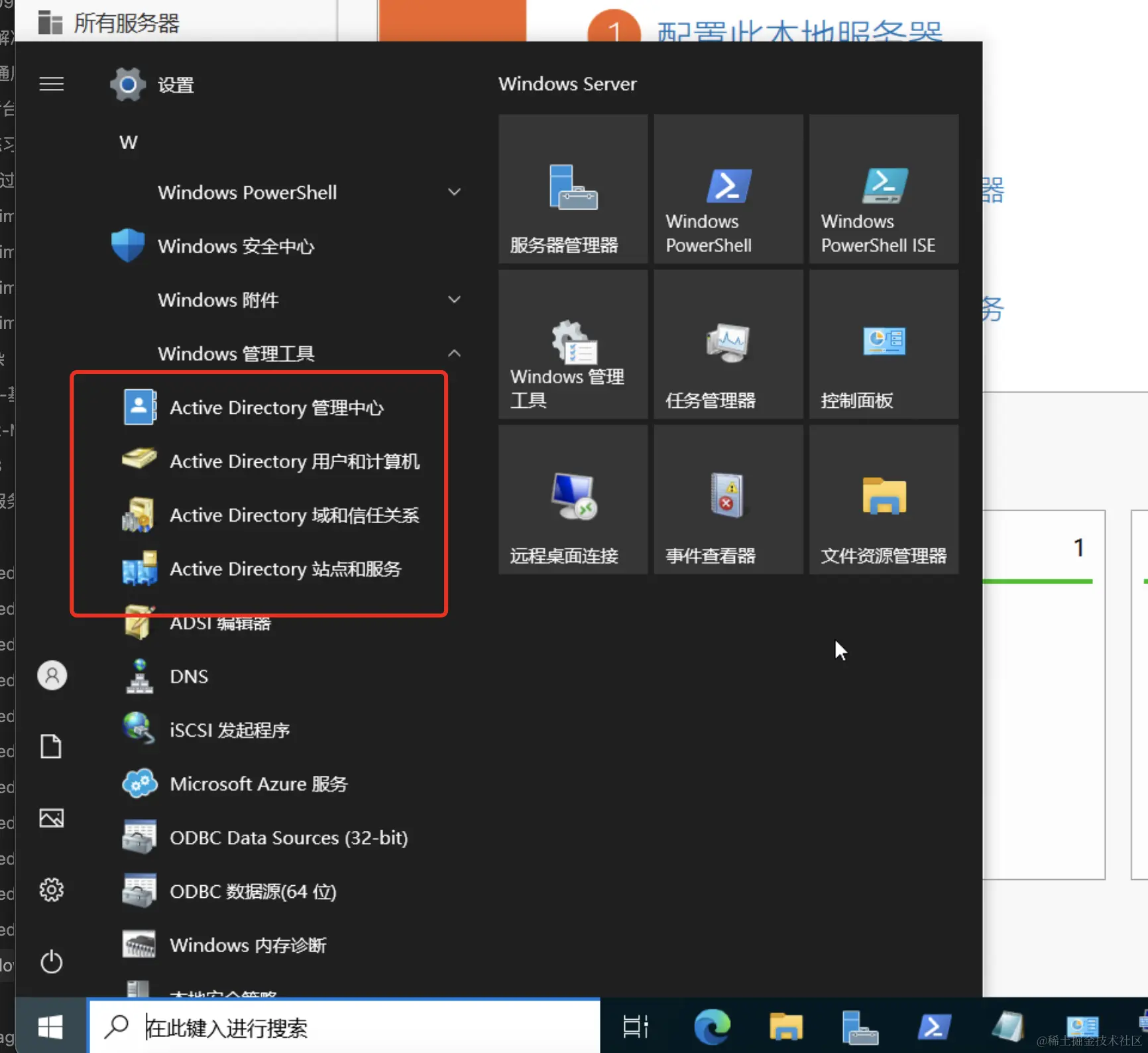Image resolution: width=1148 pixels, height=1053 pixels.
Task: Launch Windows 内存诊断
Action: pyautogui.click(x=224, y=944)
